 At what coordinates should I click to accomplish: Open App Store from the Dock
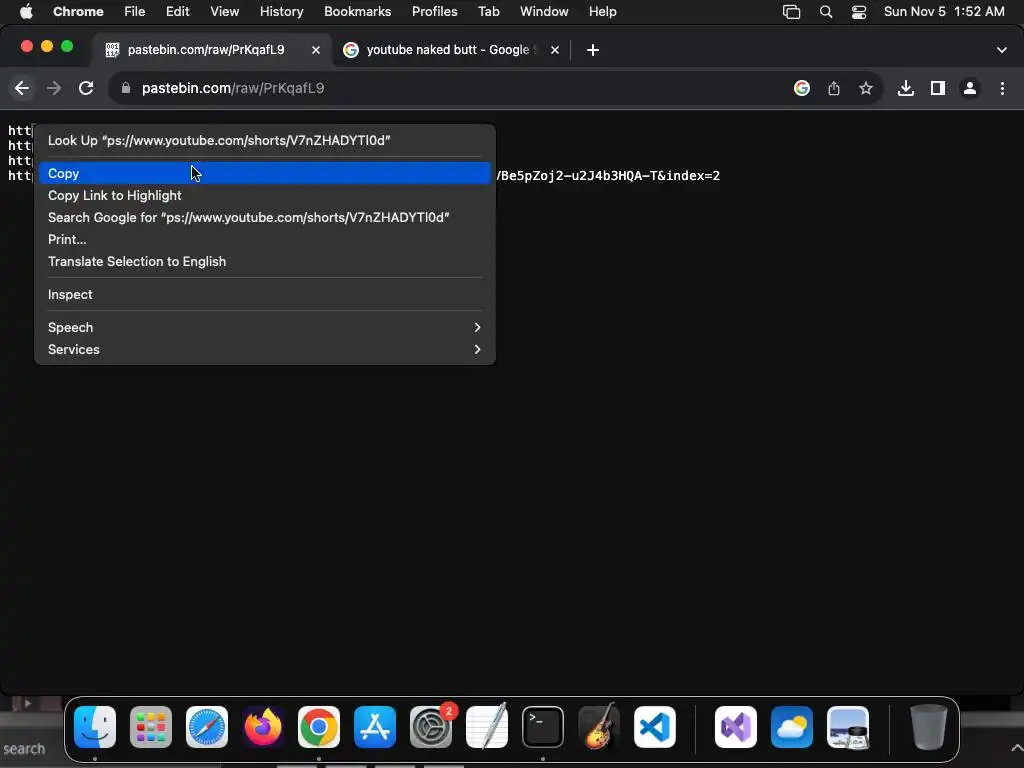(375, 727)
